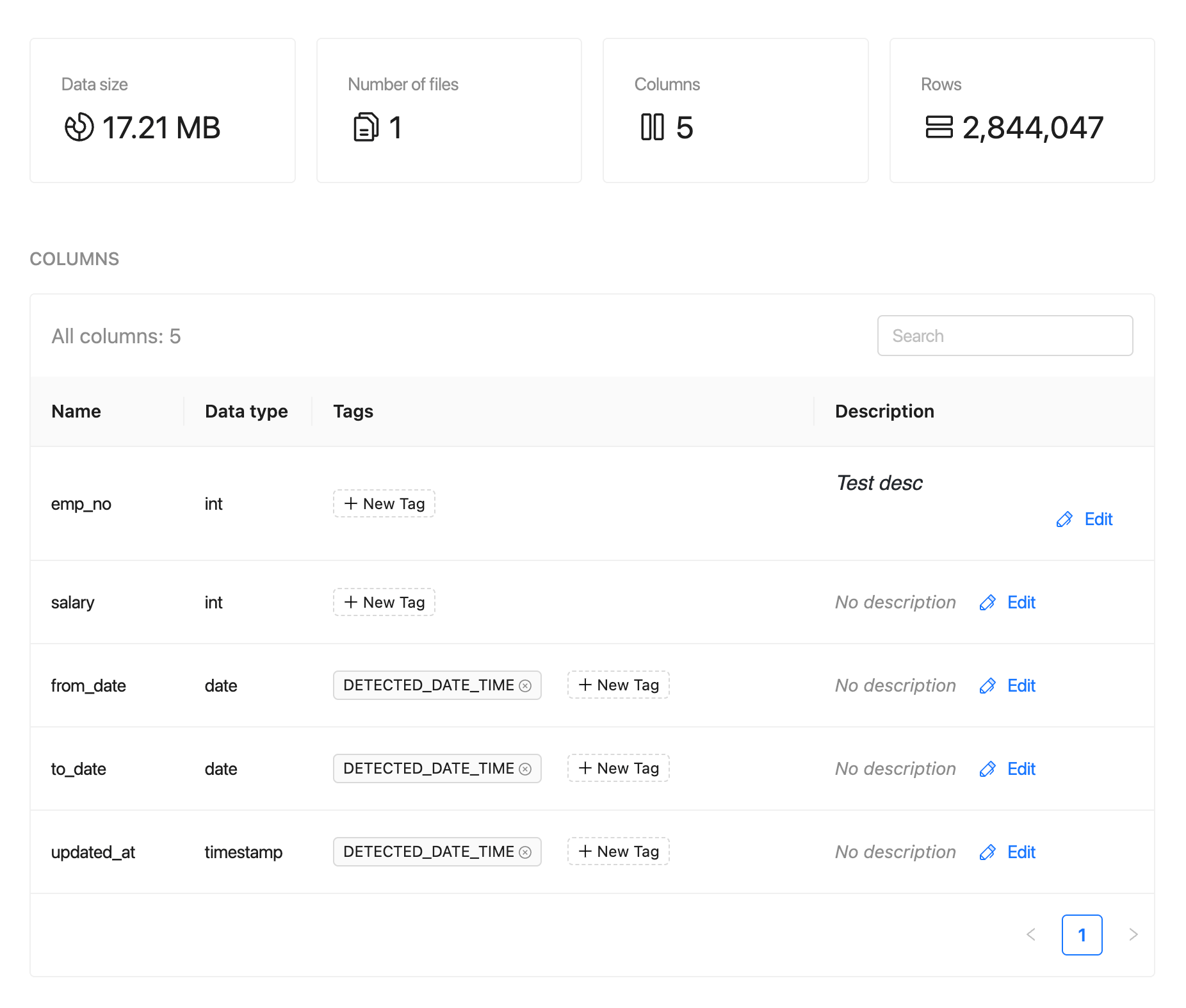Click pencil icon in to_date row
This screenshot has width=1186, height=1008.
pyautogui.click(x=987, y=769)
